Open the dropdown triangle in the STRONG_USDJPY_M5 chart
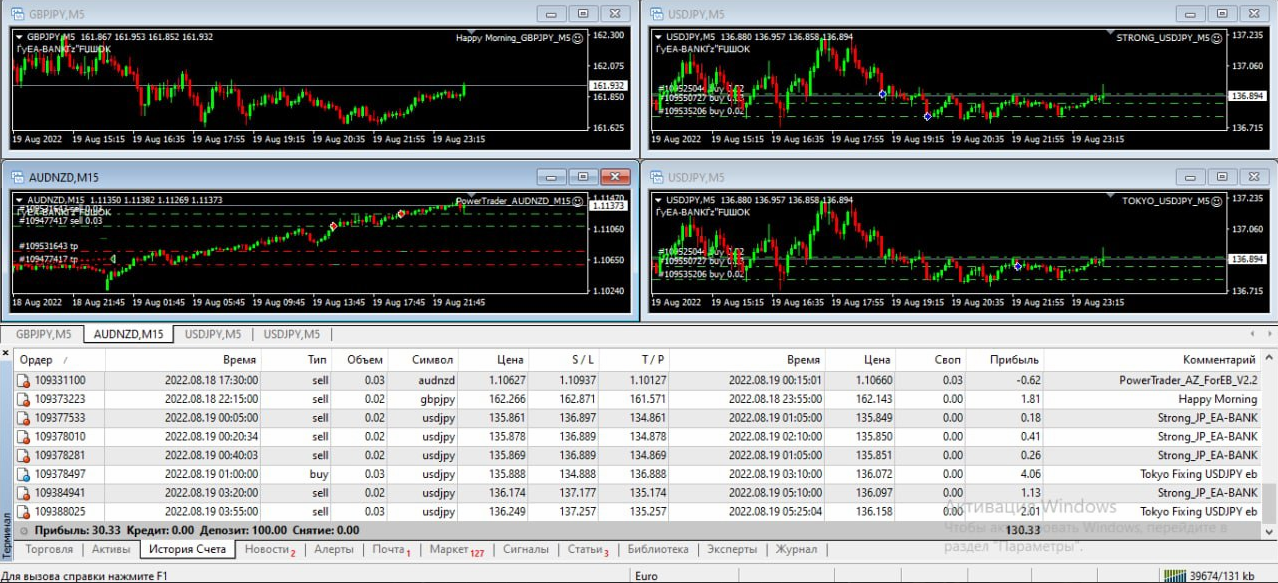The height and width of the screenshot is (583, 1278). point(658,37)
